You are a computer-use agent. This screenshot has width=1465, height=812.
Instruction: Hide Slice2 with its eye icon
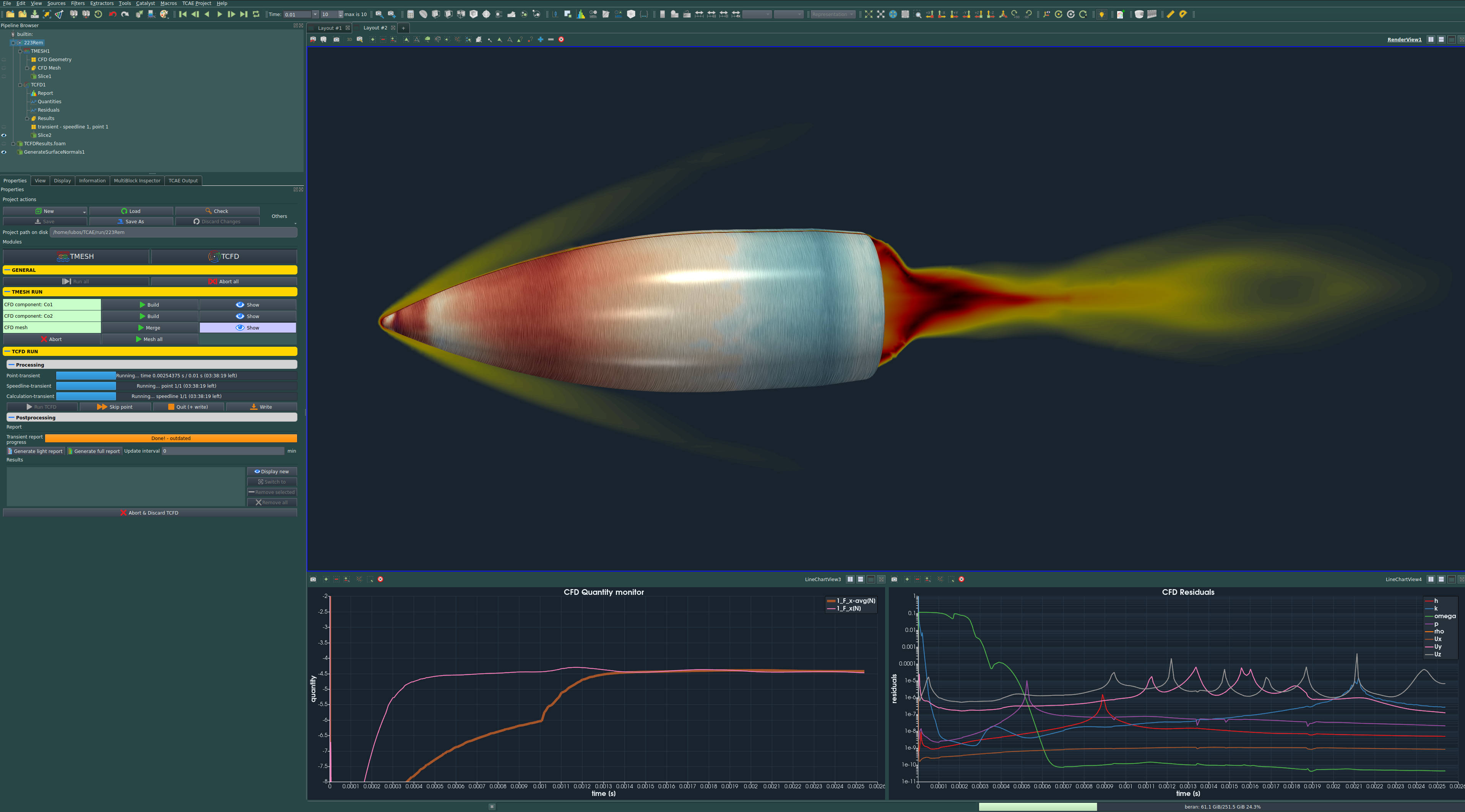[4, 135]
